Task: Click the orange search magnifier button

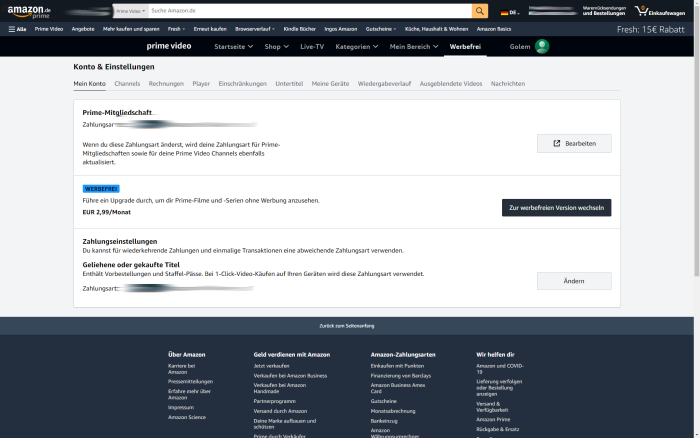Action: point(479,11)
